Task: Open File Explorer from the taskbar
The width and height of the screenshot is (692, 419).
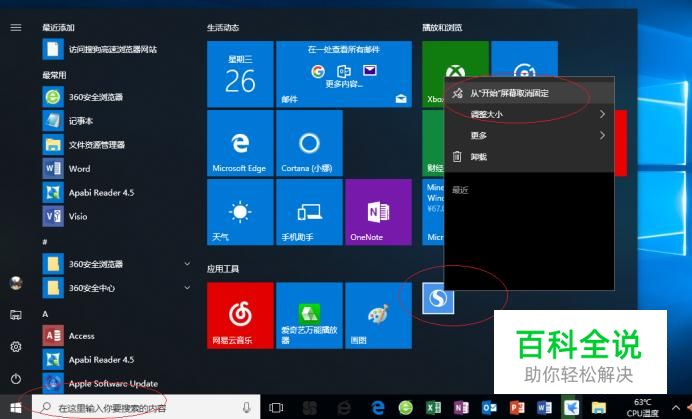Action: point(599,407)
